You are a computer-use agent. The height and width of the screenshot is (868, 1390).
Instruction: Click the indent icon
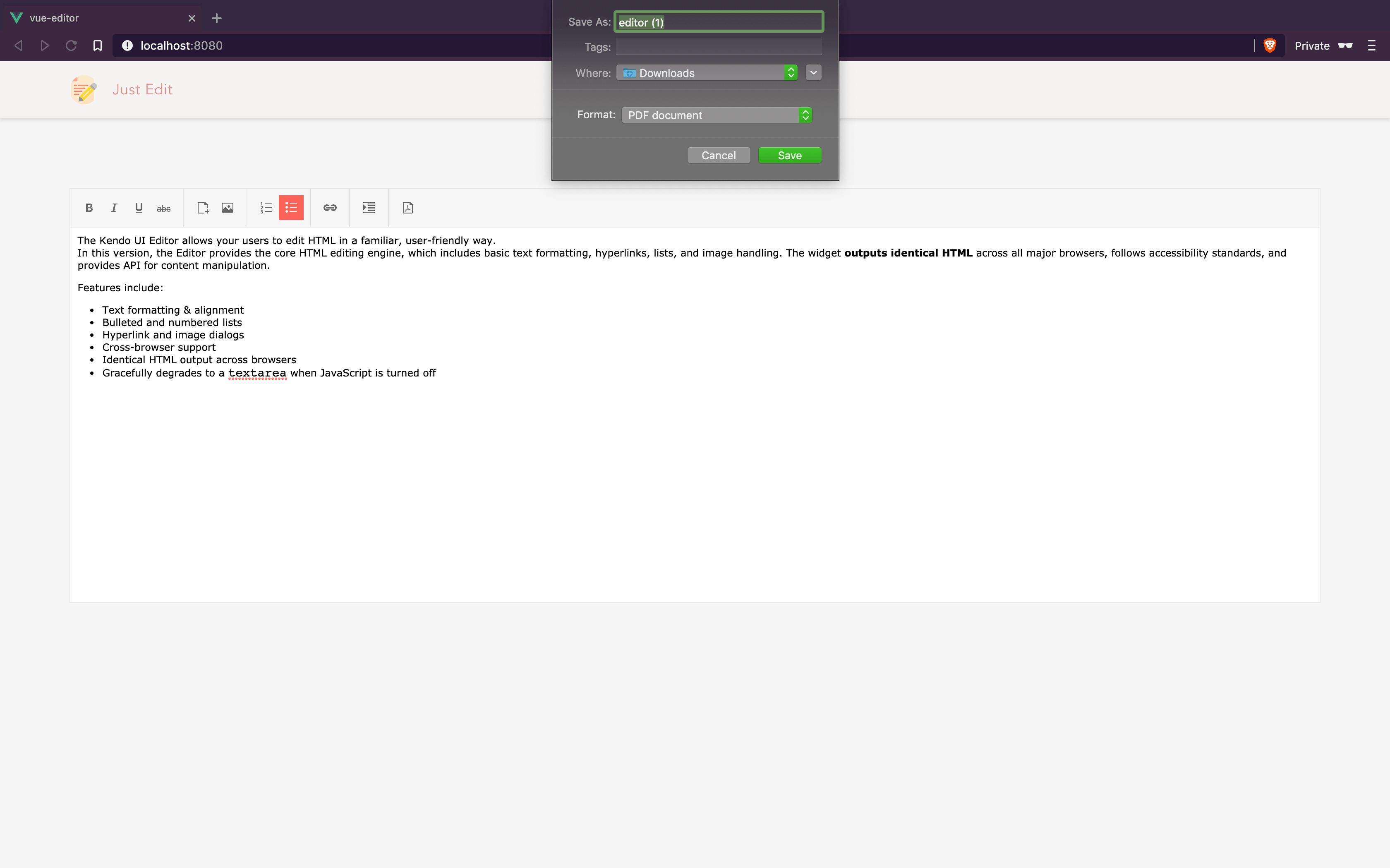369,208
